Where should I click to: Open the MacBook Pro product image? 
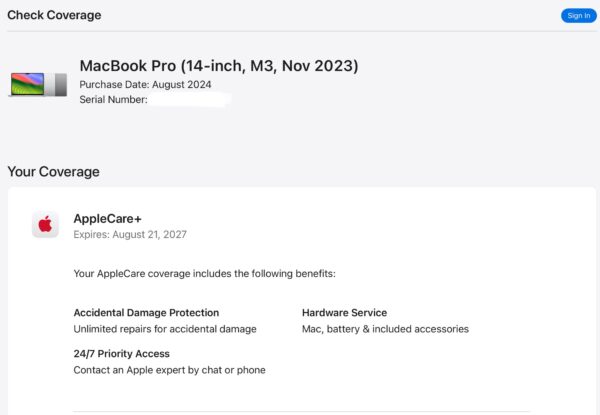click(x=38, y=85)
